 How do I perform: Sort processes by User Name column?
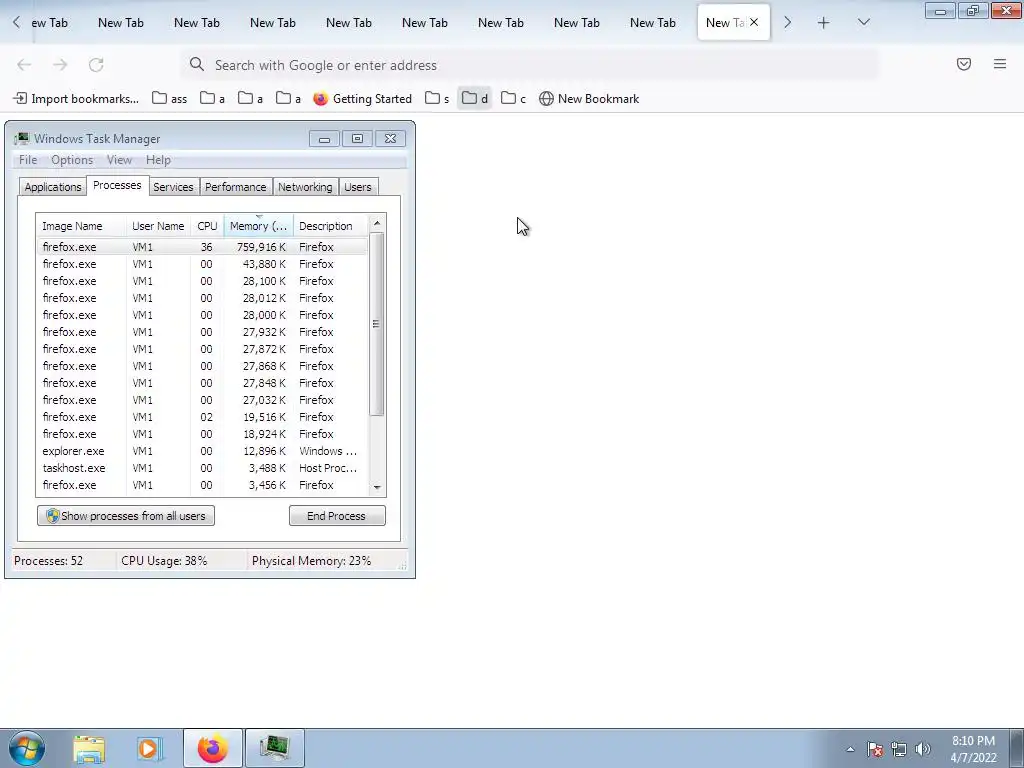158,226
